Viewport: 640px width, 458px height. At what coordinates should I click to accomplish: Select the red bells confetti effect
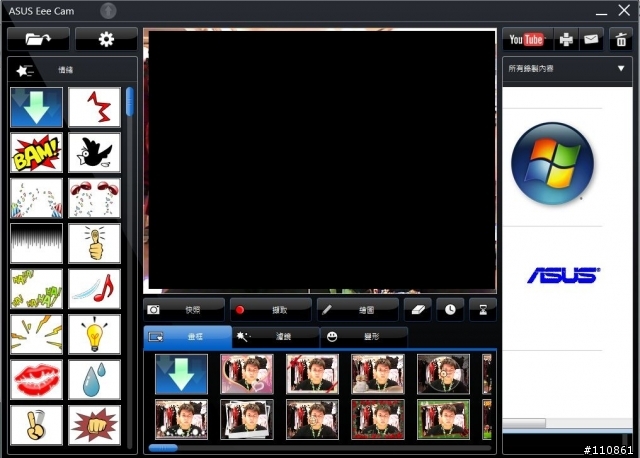pos(94,198)
